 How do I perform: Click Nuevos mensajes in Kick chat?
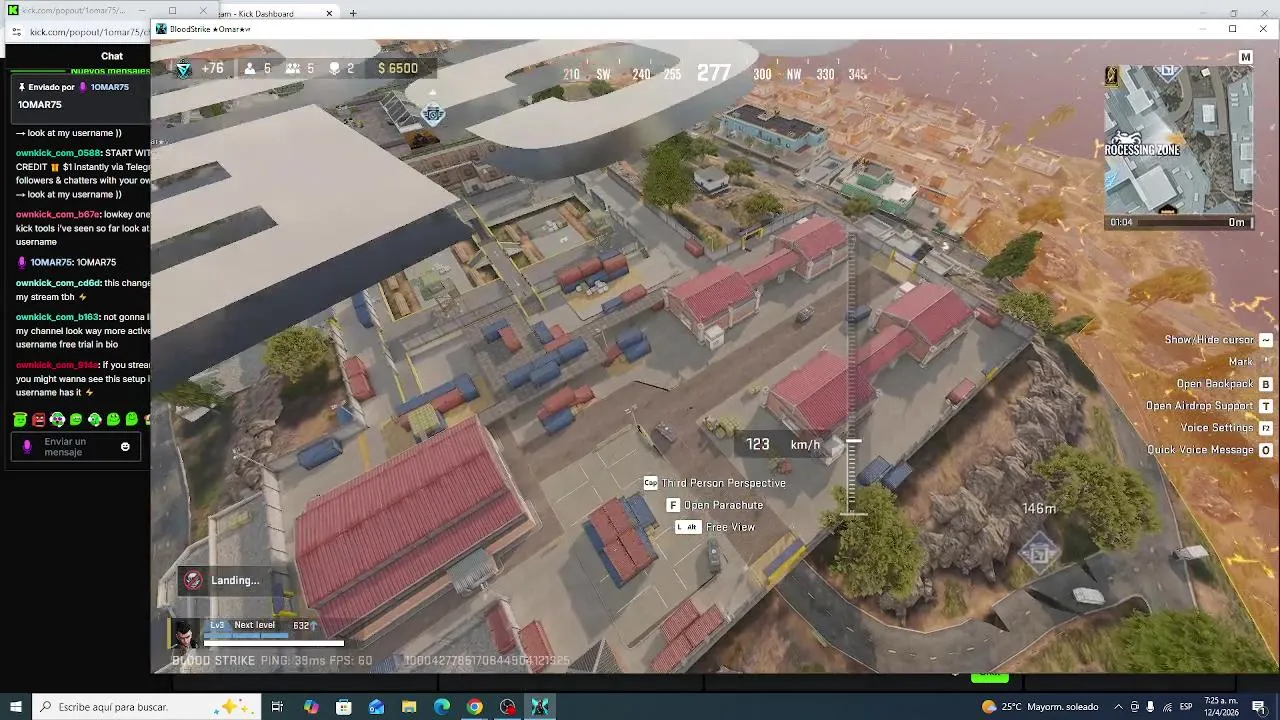pos(109,71)
